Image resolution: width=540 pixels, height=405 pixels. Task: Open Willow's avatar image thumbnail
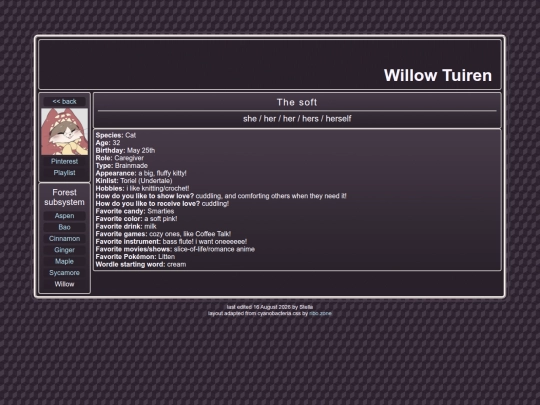point(64,132)
